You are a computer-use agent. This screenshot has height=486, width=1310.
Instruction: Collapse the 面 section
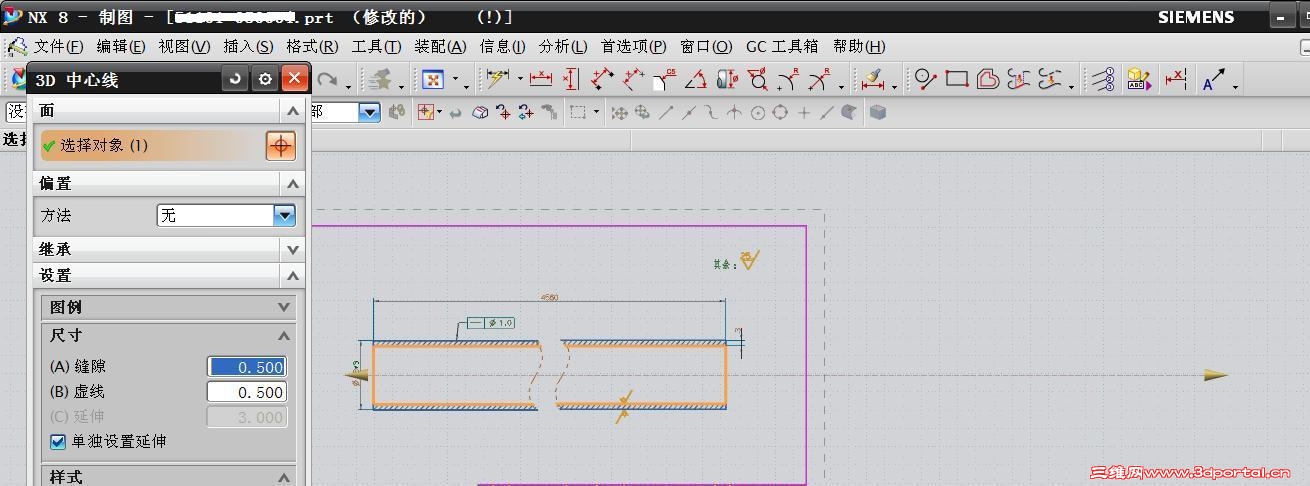coord(292,111)
